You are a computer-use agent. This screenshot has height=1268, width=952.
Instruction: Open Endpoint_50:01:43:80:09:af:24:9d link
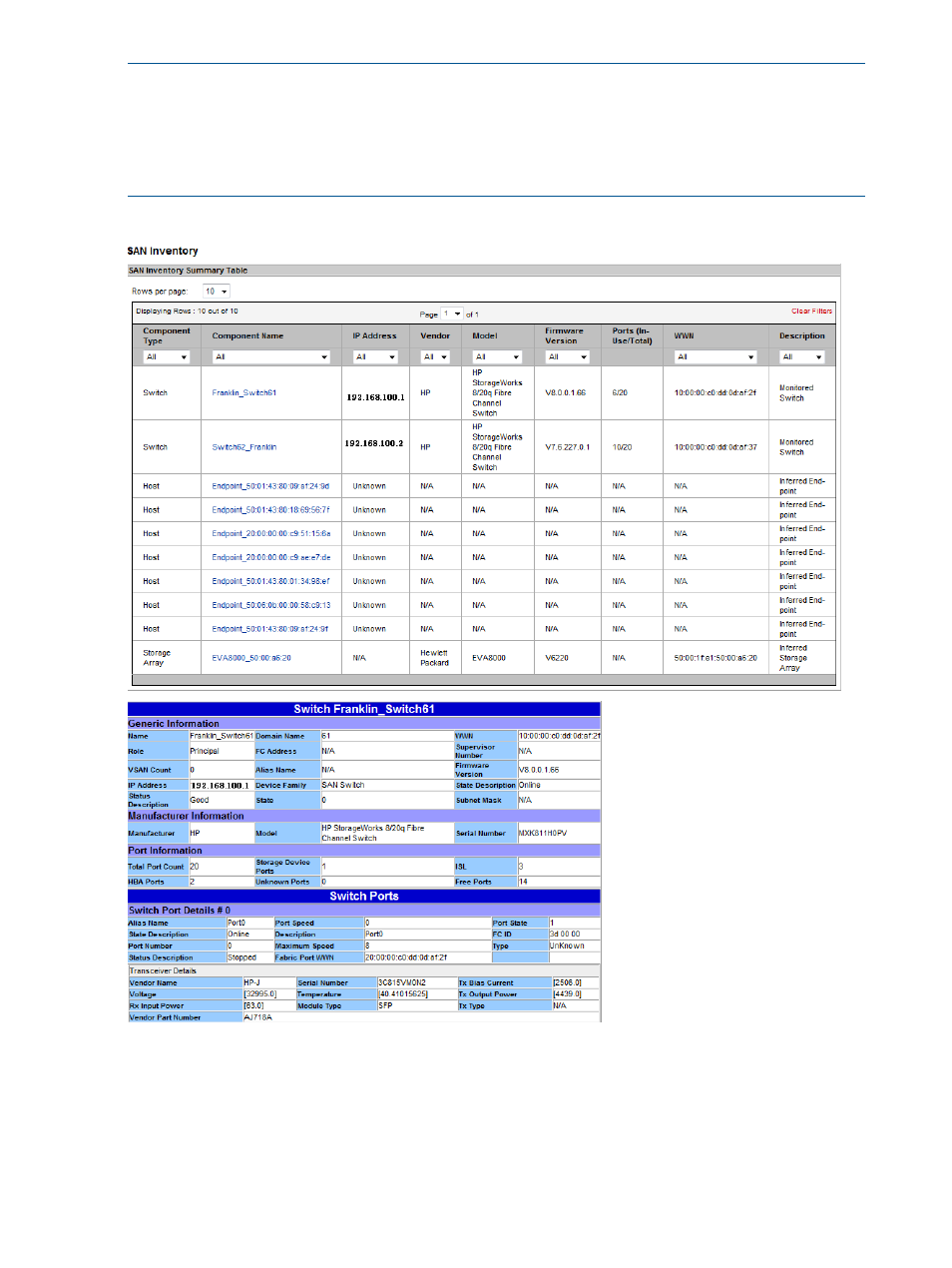[x=270, y=486]
